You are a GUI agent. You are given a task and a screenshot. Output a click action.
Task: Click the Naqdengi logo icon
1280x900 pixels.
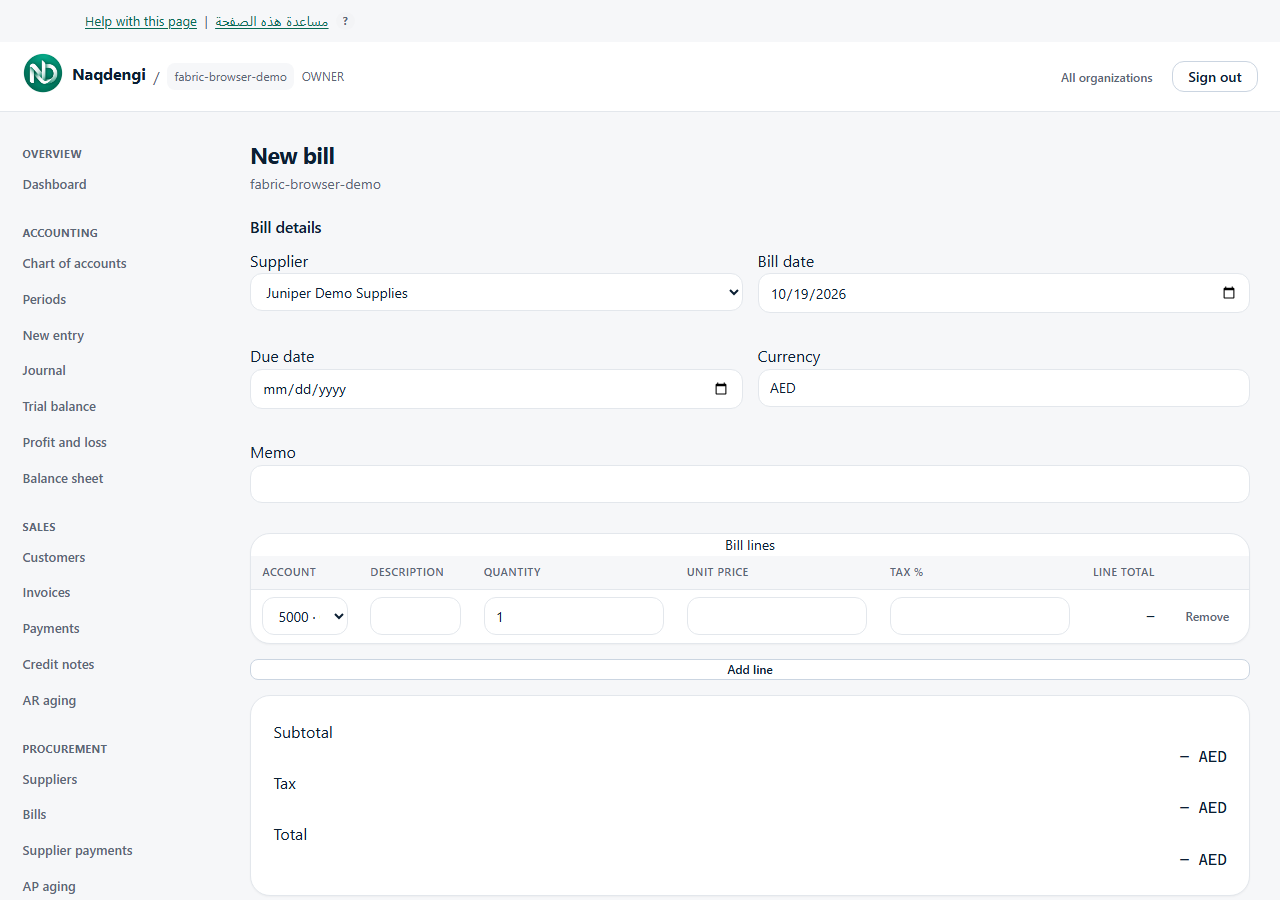pyautogui.click(x=43, y=73)
